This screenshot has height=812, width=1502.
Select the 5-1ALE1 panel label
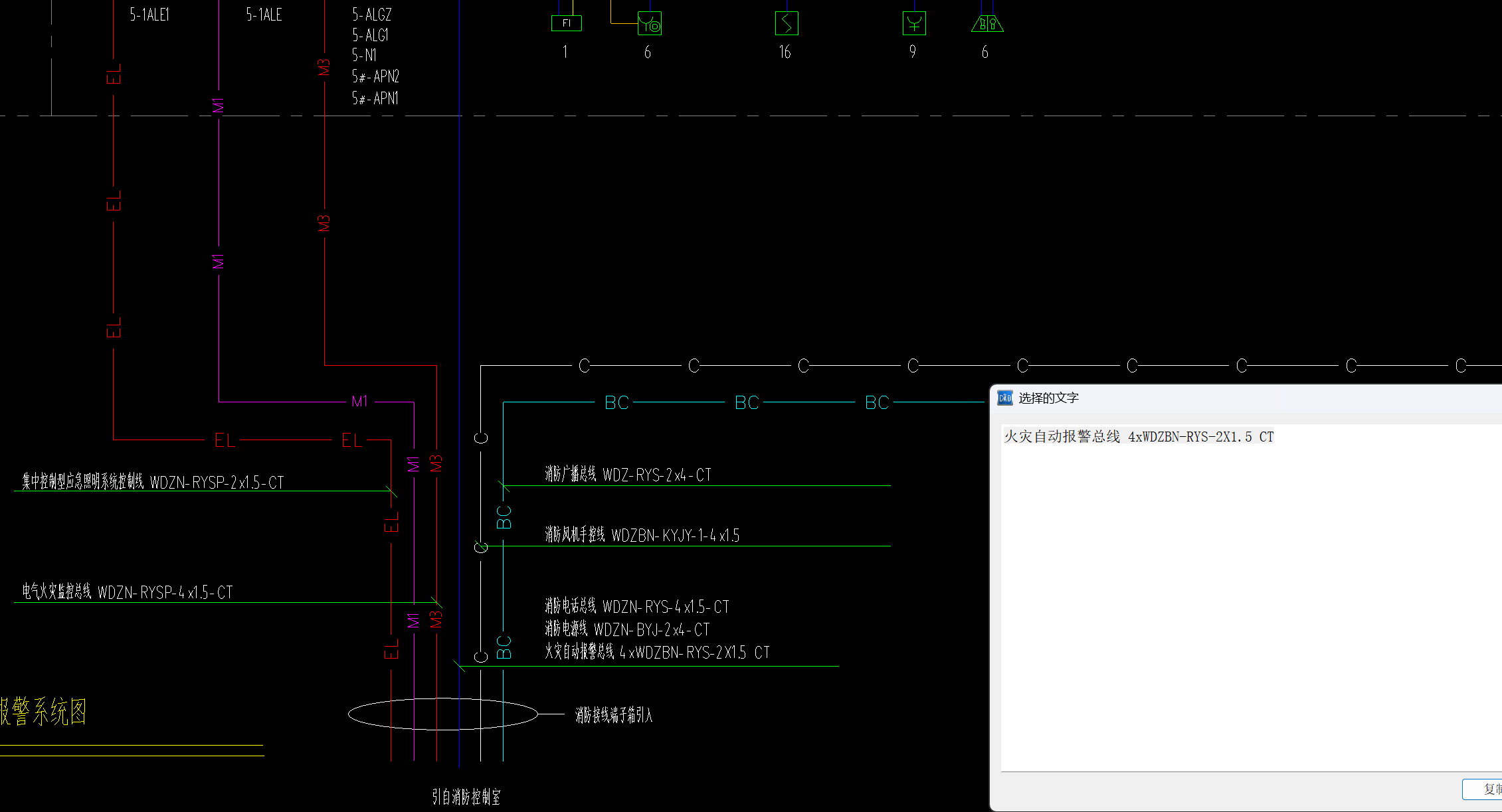[x=149, y=15]
